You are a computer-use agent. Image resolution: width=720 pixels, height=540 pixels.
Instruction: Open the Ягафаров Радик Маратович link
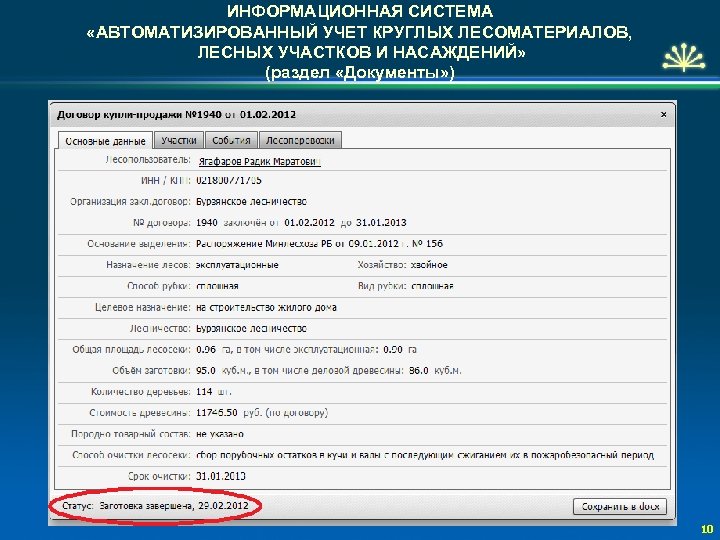tap(259, 162)
